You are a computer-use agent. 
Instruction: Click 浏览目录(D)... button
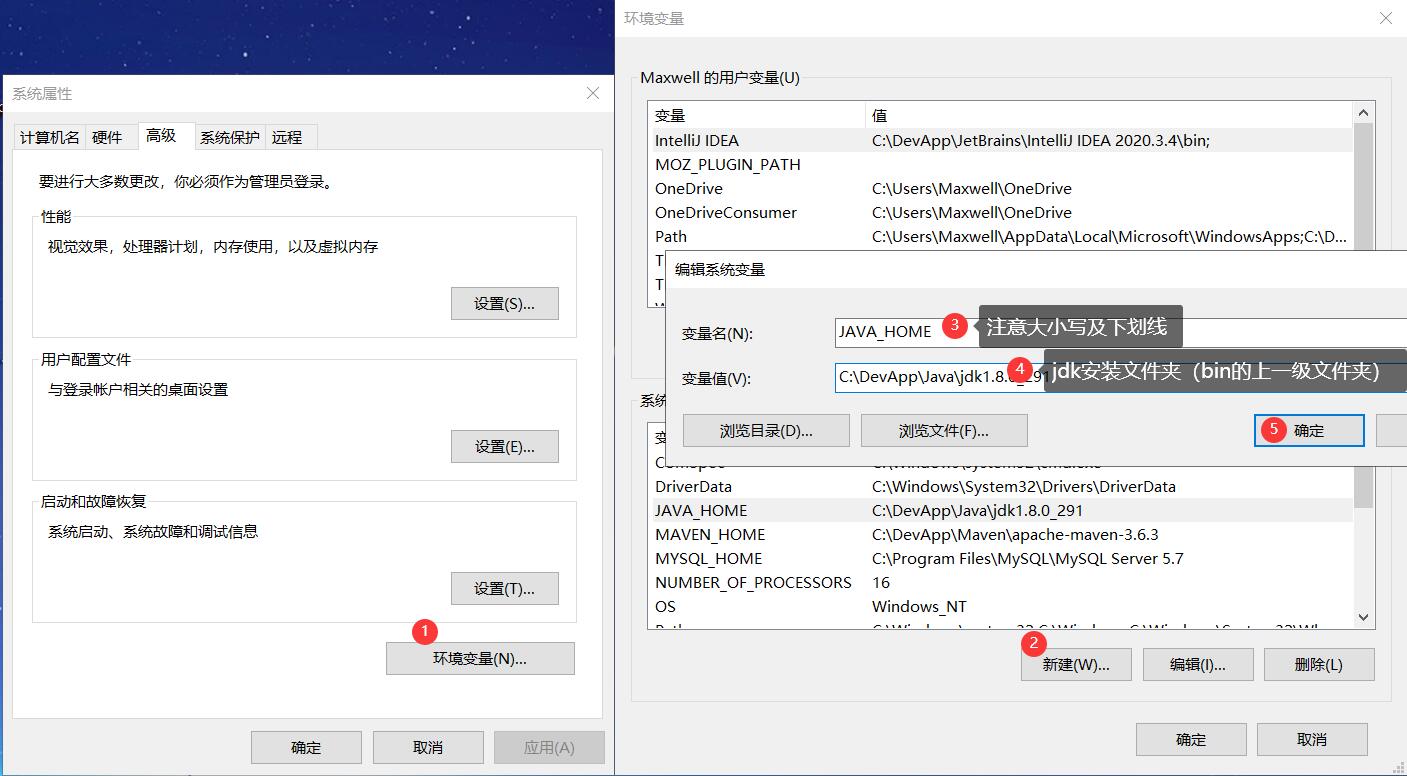[x=766, y=431]
